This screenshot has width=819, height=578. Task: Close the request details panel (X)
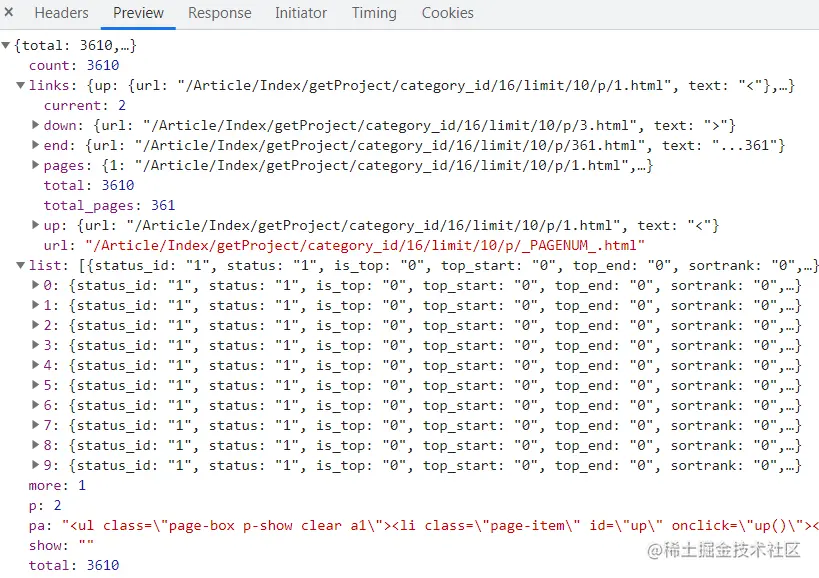(9, 11)
